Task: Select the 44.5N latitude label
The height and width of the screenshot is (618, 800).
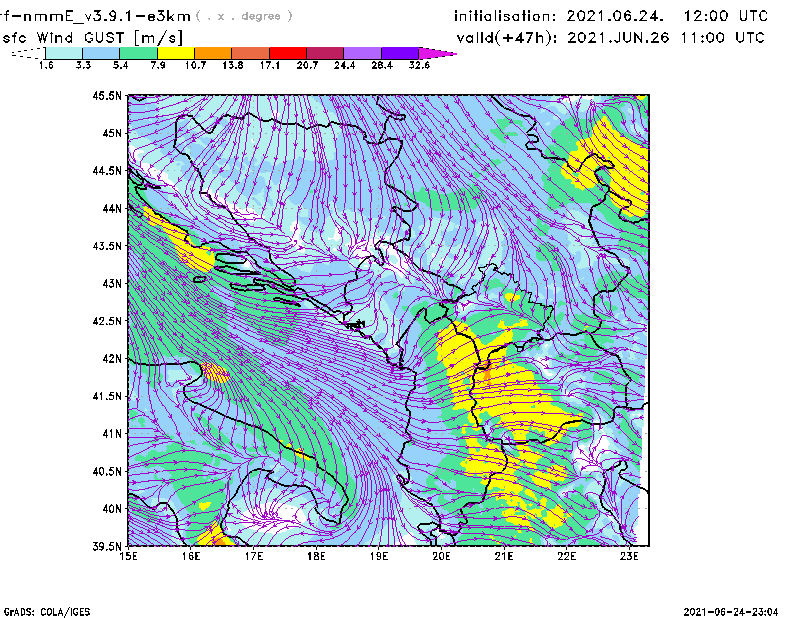Action: pyautogui.click(x=107, y=170)
